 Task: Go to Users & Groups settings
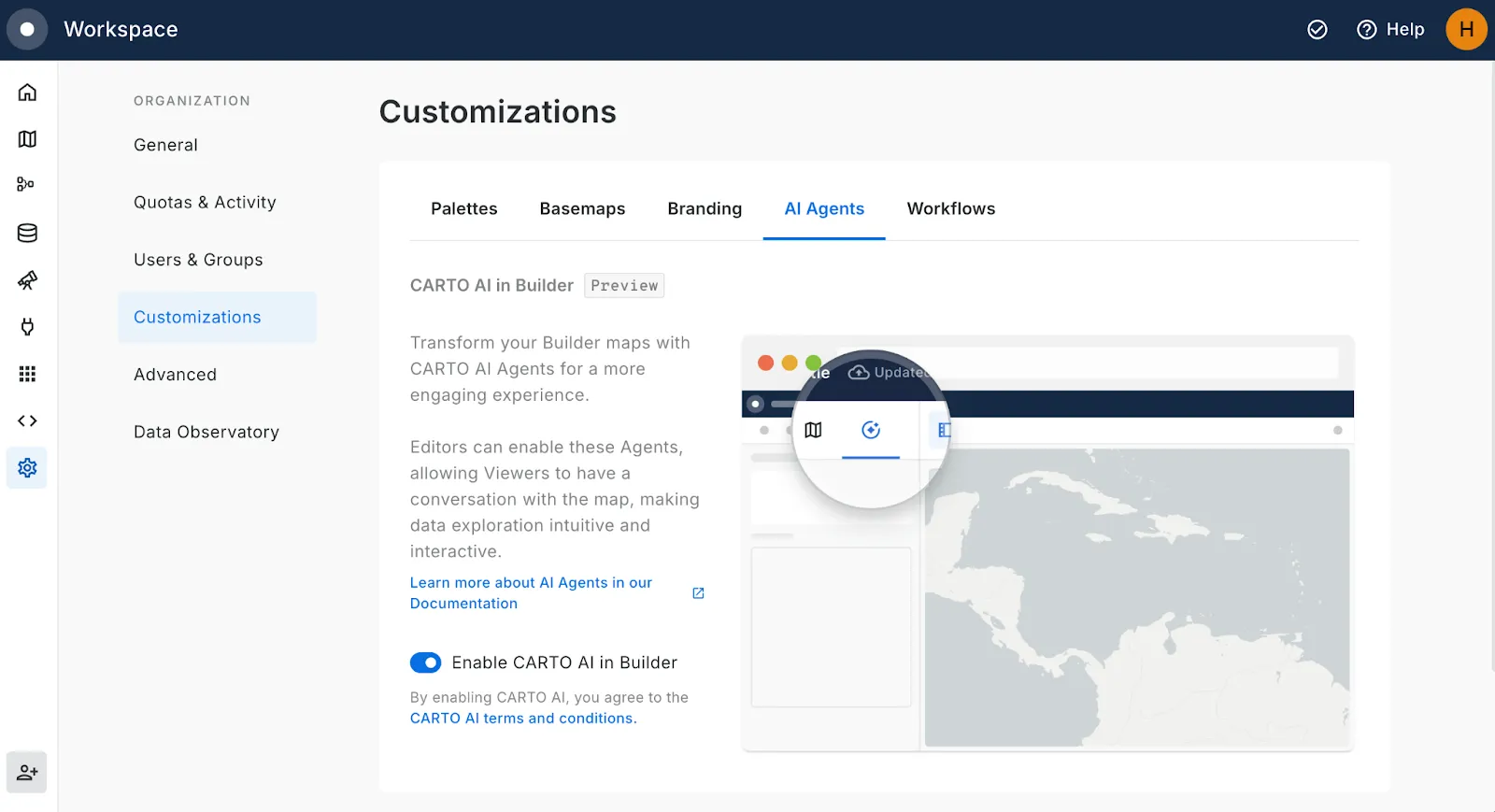tap(198, 260)
